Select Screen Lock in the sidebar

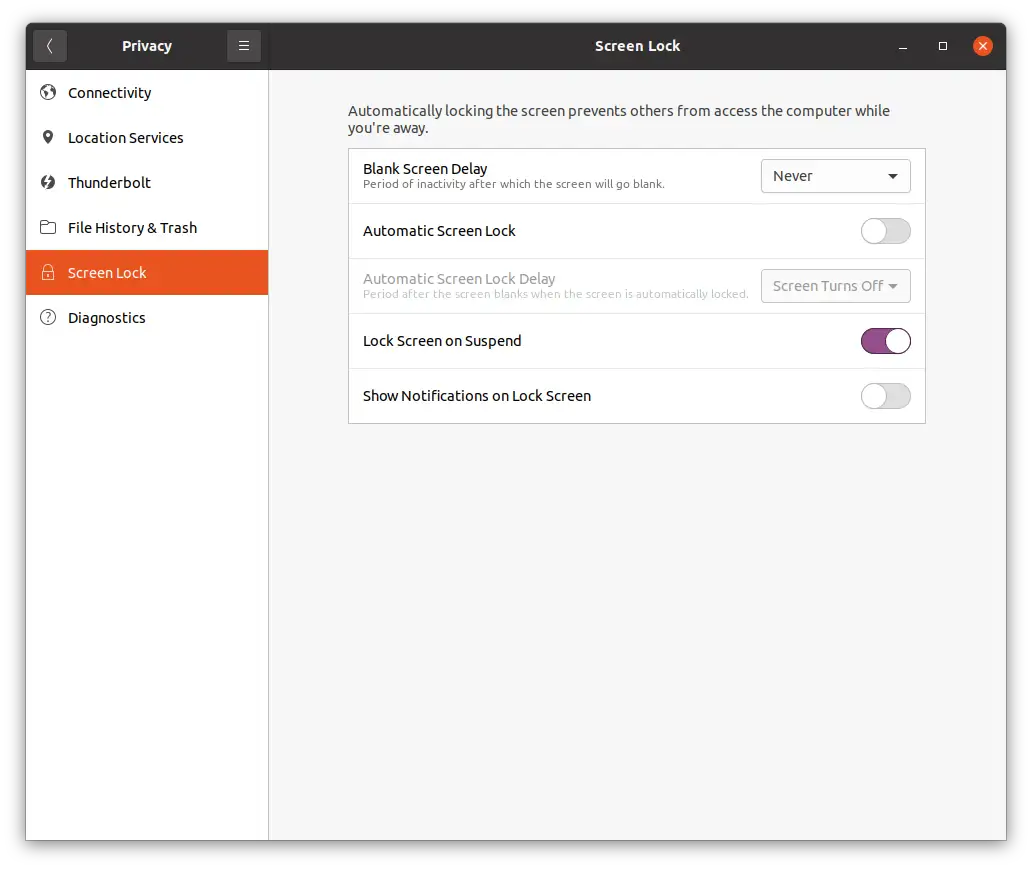pyautogui.click(x=147, y=273)
